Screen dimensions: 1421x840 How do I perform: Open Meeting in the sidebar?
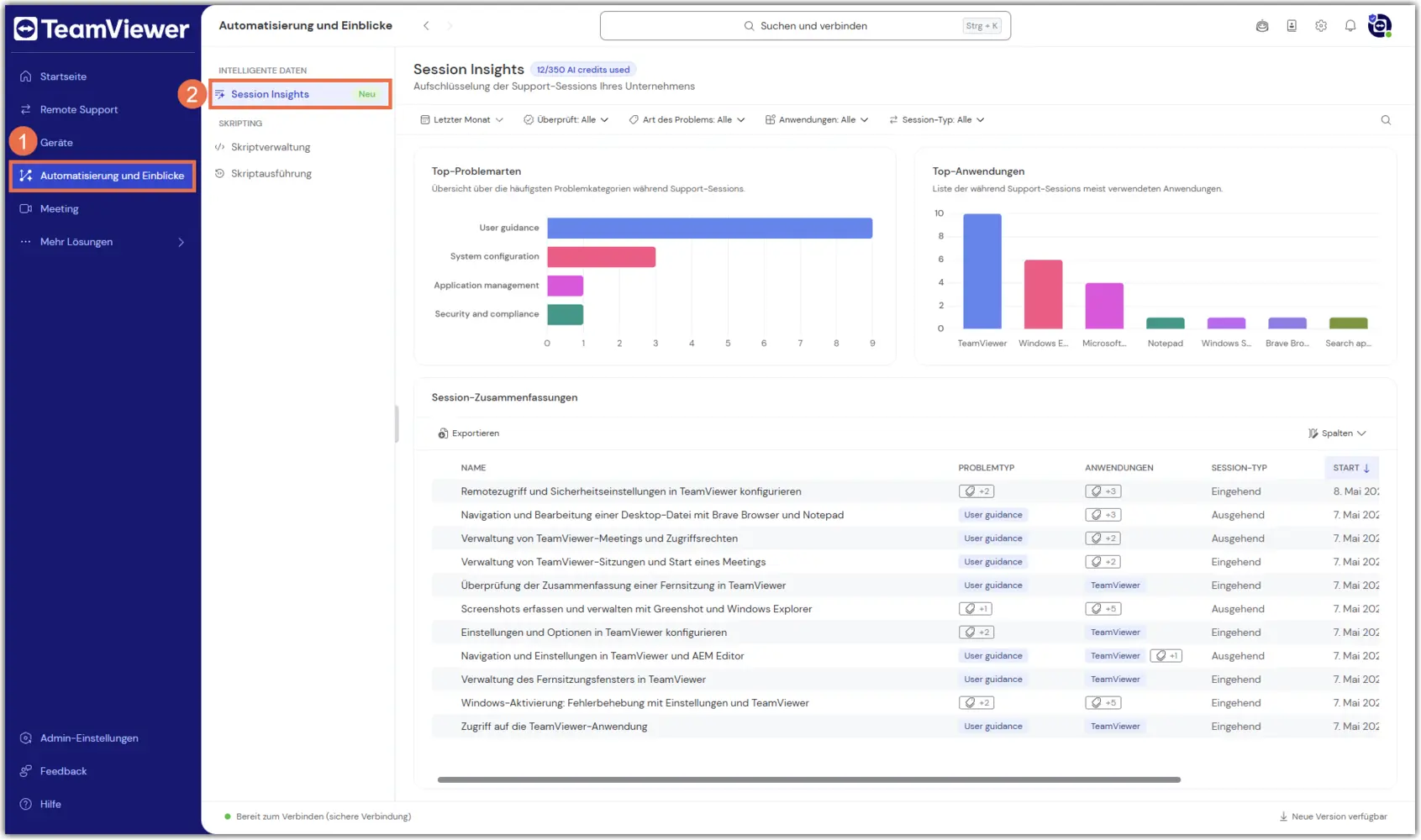(102, 209)
